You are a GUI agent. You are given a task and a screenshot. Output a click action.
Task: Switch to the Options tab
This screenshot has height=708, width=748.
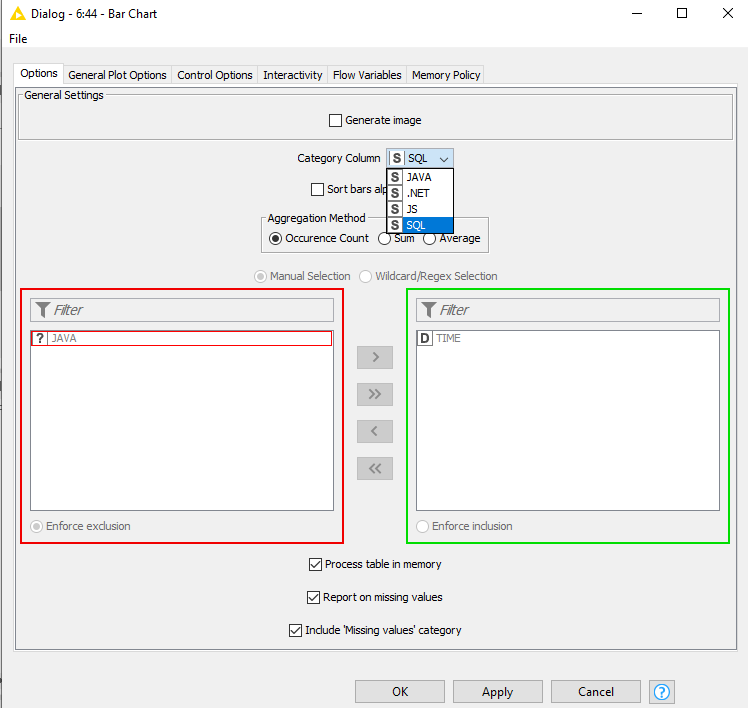point(39,73)
